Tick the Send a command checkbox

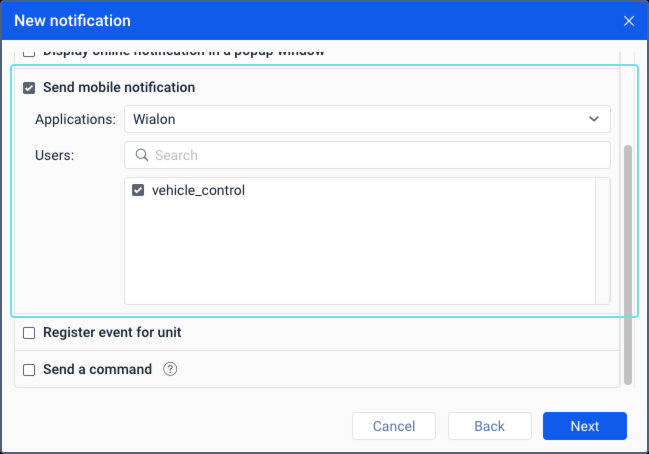pos(29,369)
